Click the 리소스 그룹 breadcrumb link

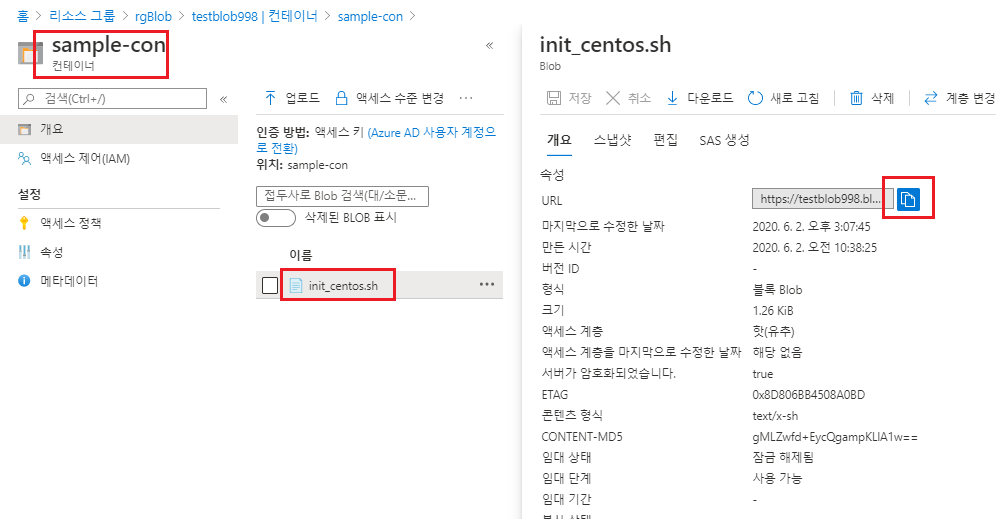pos(81,17)
